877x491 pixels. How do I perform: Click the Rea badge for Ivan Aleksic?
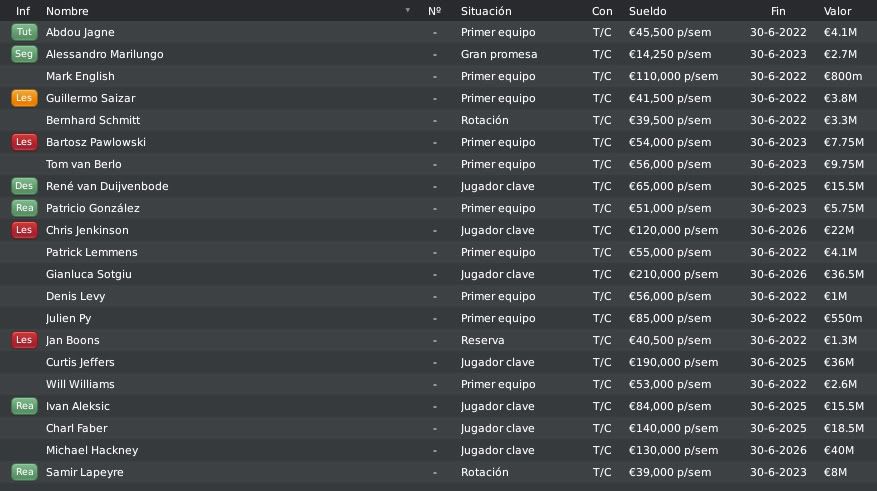[x=24, y=406]
